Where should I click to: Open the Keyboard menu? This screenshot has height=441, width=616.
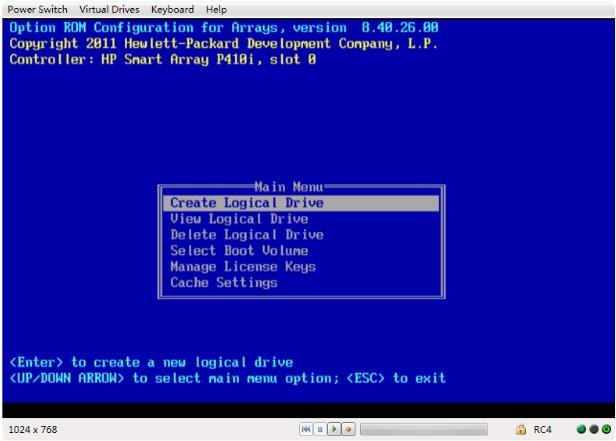point(172,9)
